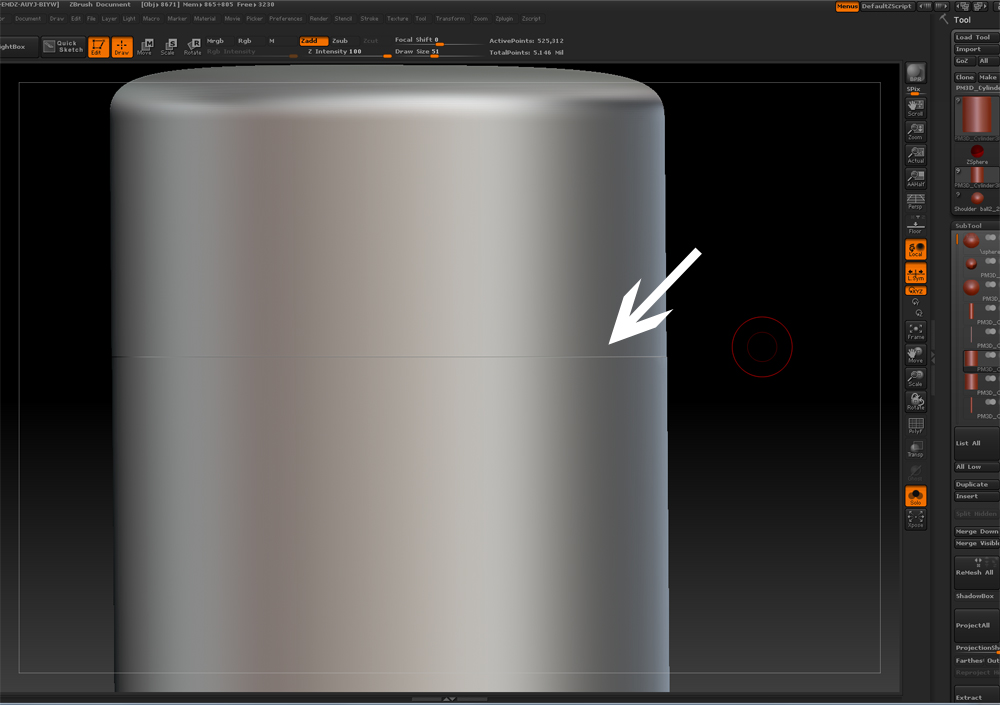Toggle L.Sym local symmetry
This screenshot has width=1000, height=705.
pyautogui.click(x=916, y=274)
